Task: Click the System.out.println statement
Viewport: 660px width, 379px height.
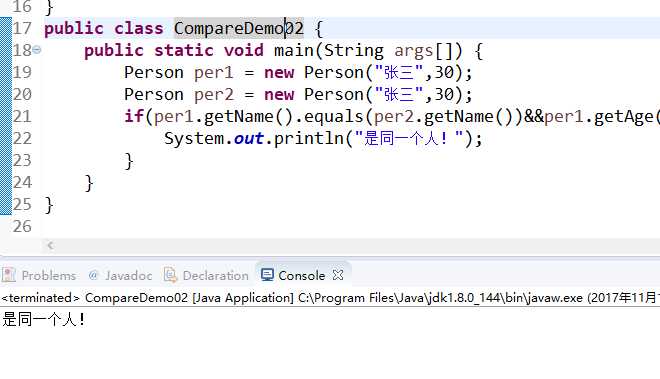Action: pos(323,139)
